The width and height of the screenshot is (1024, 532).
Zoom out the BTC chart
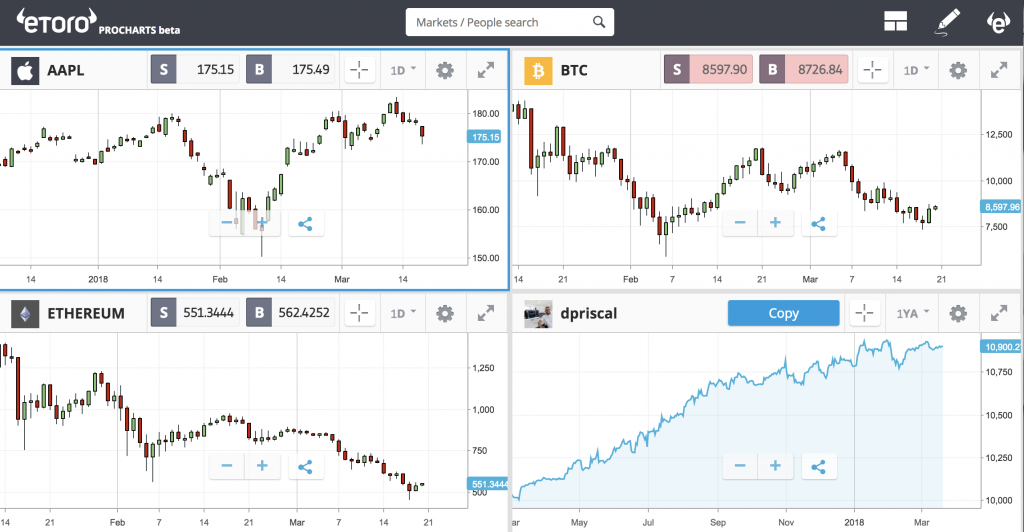tap(740, 223)
